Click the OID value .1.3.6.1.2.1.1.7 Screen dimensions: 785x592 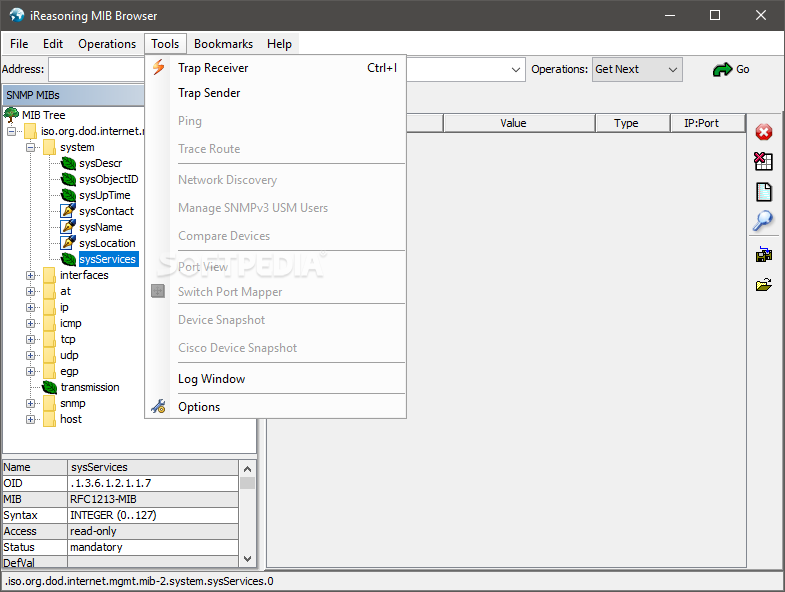(153, 483)
